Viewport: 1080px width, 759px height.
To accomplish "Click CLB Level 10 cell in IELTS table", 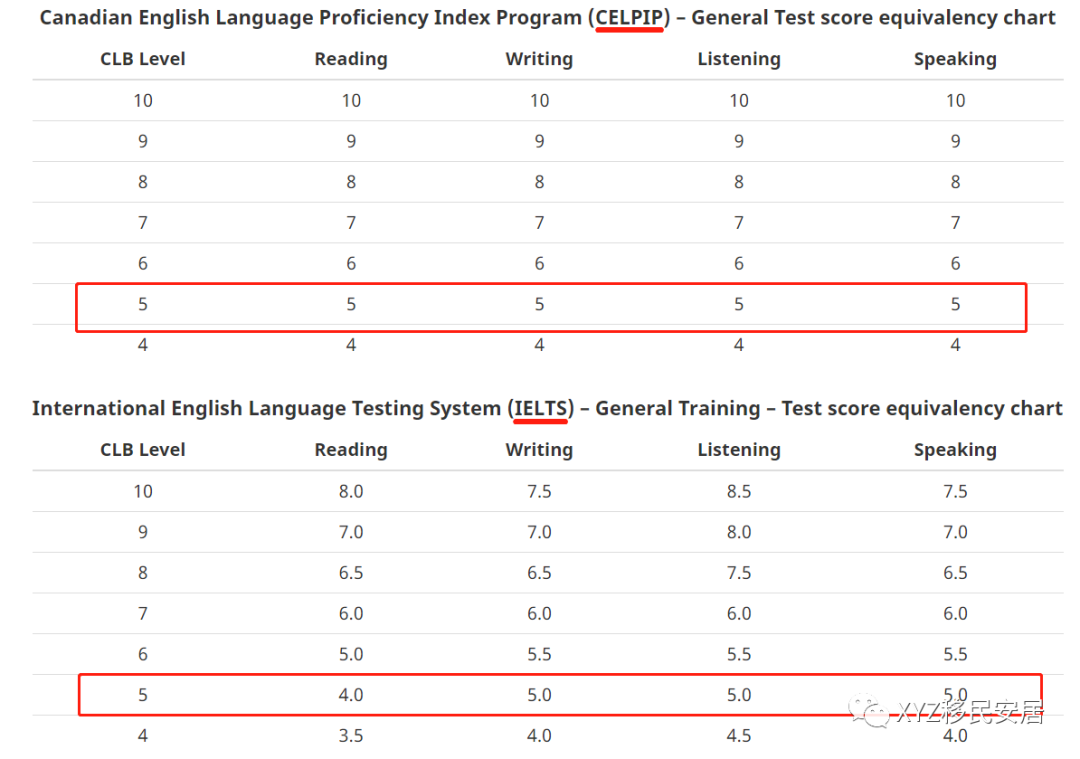I will pos(143,491).
